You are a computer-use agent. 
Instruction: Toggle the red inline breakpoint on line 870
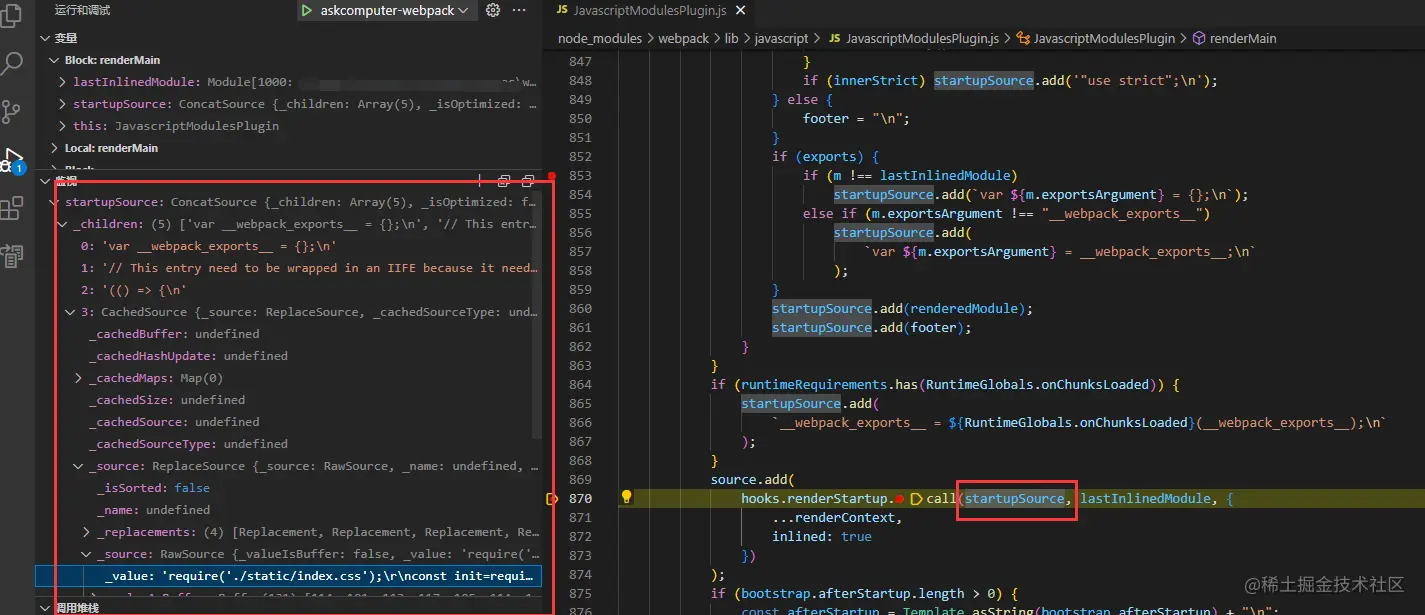click(x=900, y=498)
